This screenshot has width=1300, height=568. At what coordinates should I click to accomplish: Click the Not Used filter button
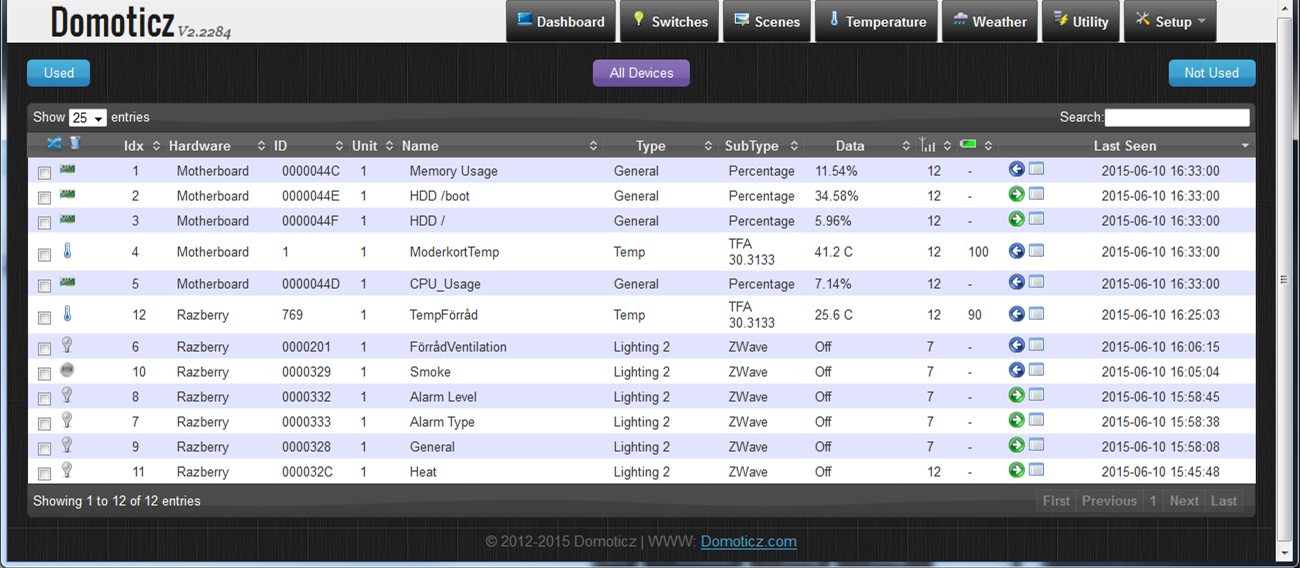(x=1211, y=73)
